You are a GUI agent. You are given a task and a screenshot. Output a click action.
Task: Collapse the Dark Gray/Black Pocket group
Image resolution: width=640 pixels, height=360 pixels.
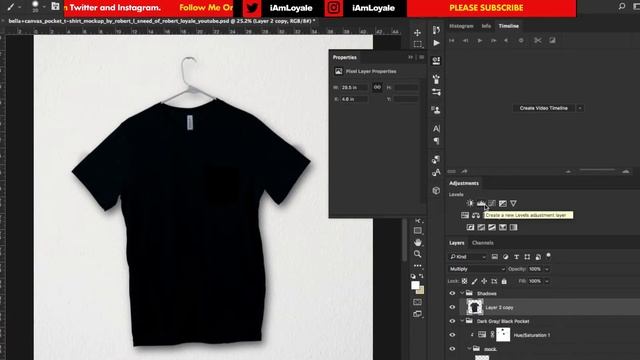(x=462, y=321)
